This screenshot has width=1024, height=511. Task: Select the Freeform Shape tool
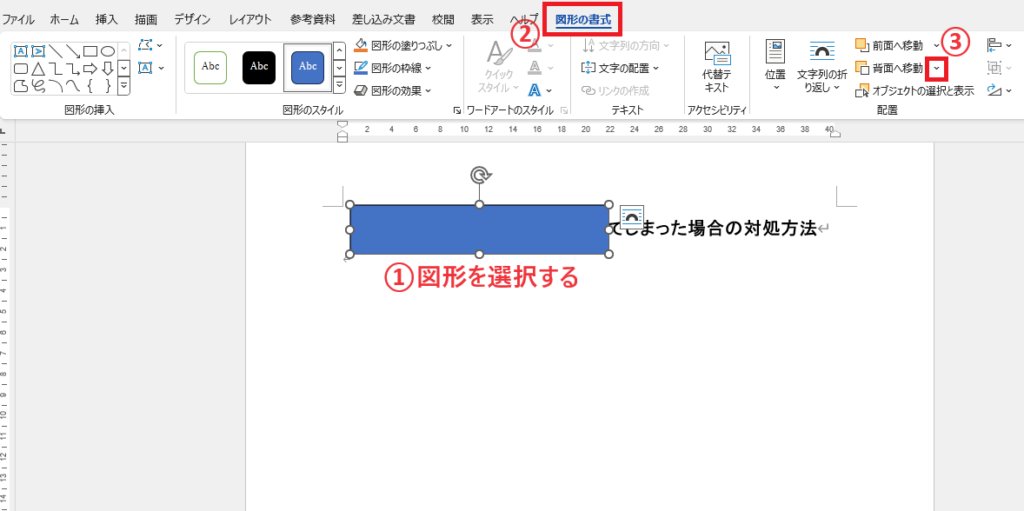[x=21, y=86]
